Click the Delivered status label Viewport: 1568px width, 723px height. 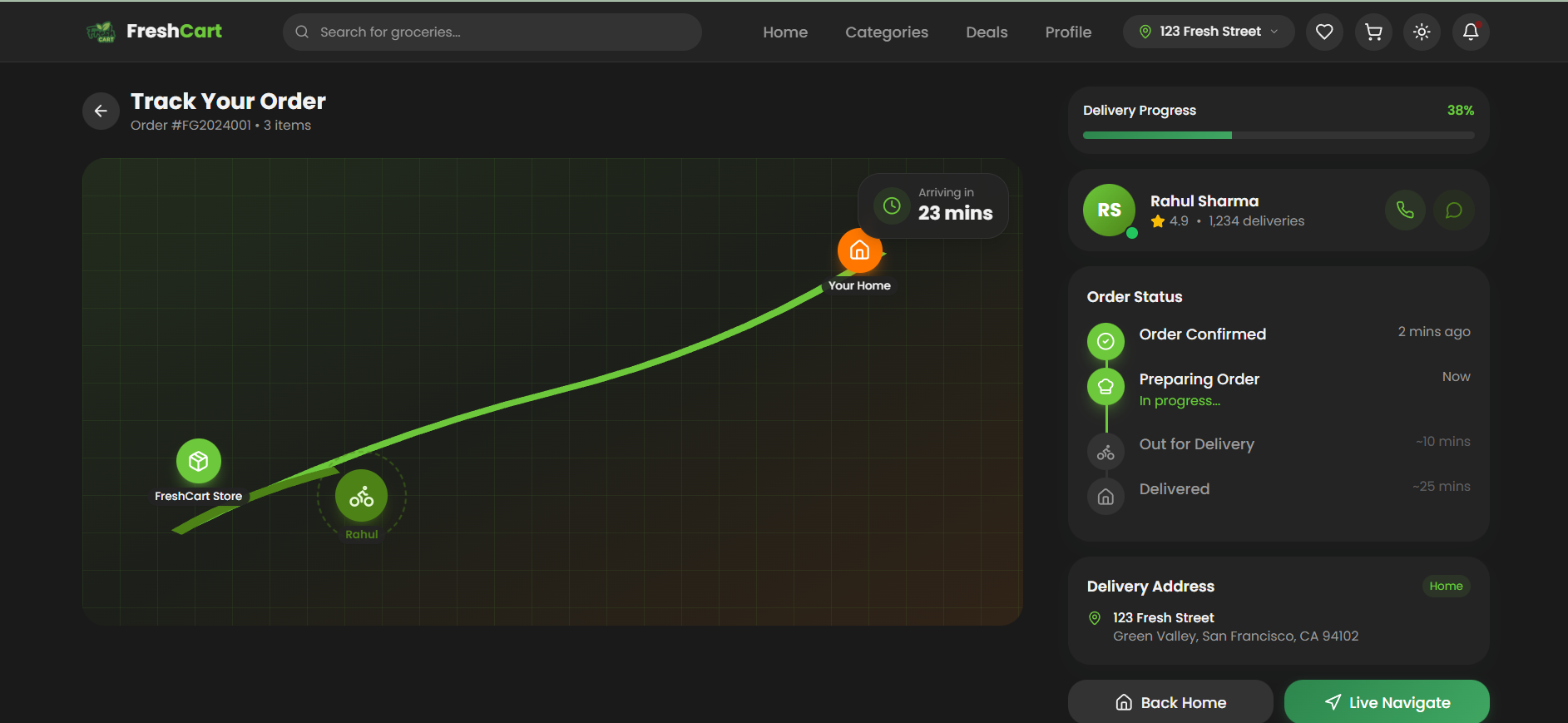click(x=1174, y=489)
